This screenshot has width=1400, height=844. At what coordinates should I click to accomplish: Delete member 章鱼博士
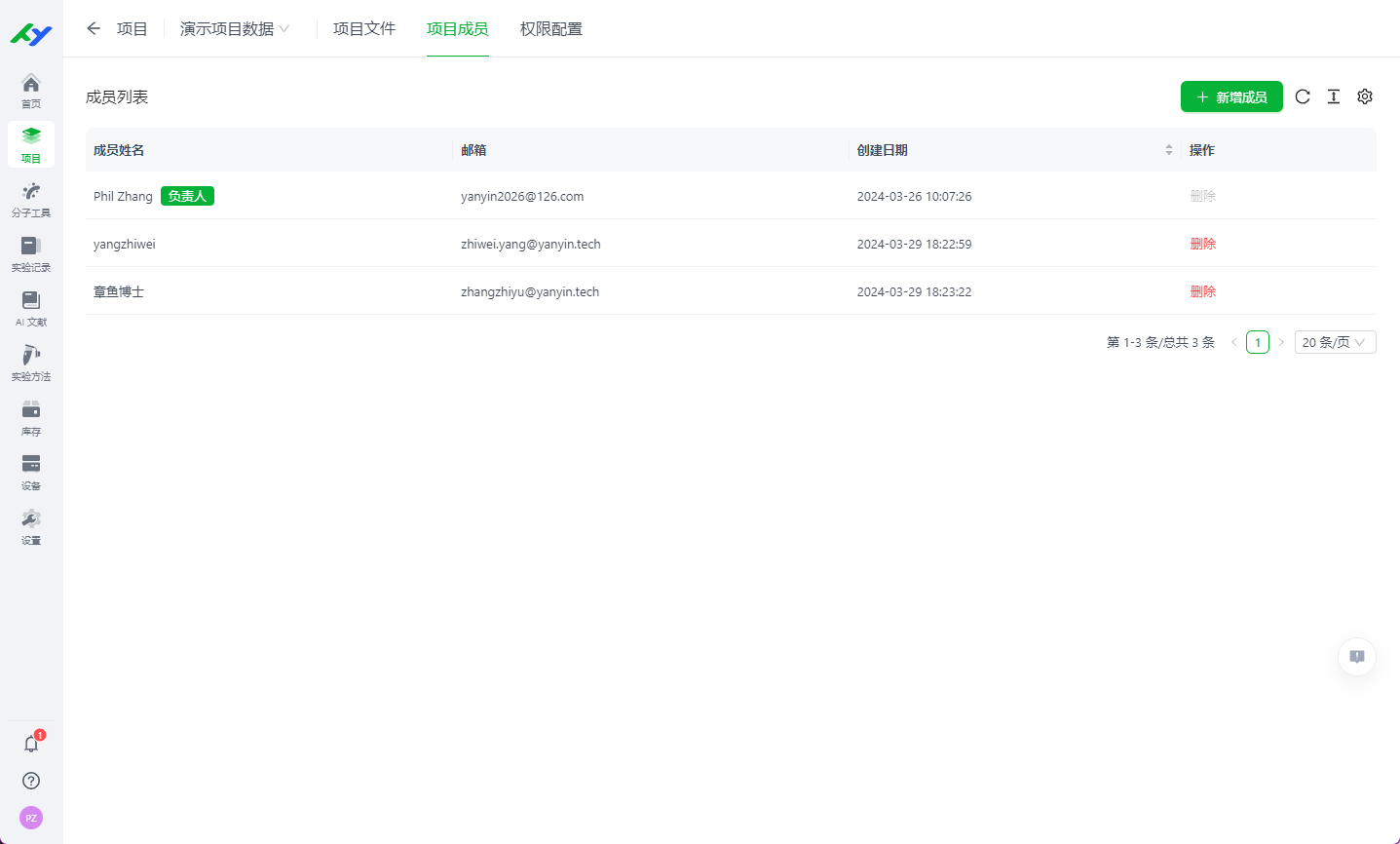tap(1203, 291)
